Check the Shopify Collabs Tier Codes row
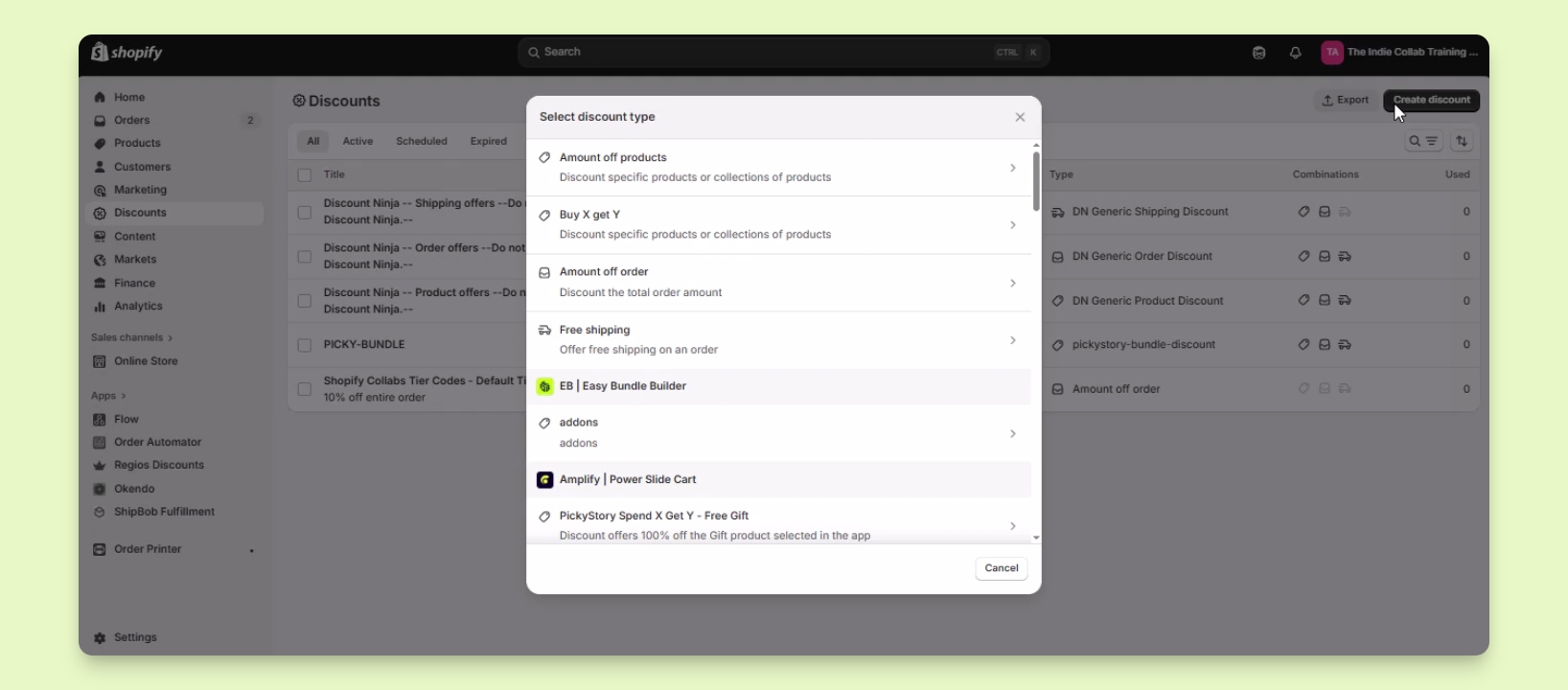 (x=305, y=389)
